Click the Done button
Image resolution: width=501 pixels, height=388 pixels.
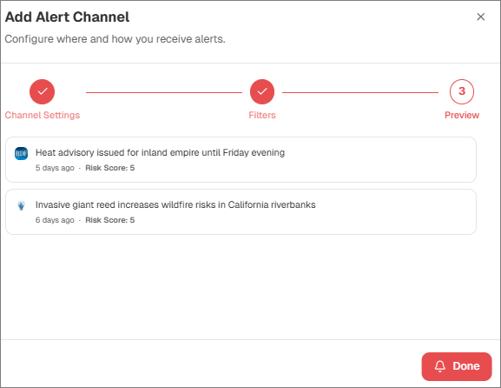coord(457,366)
